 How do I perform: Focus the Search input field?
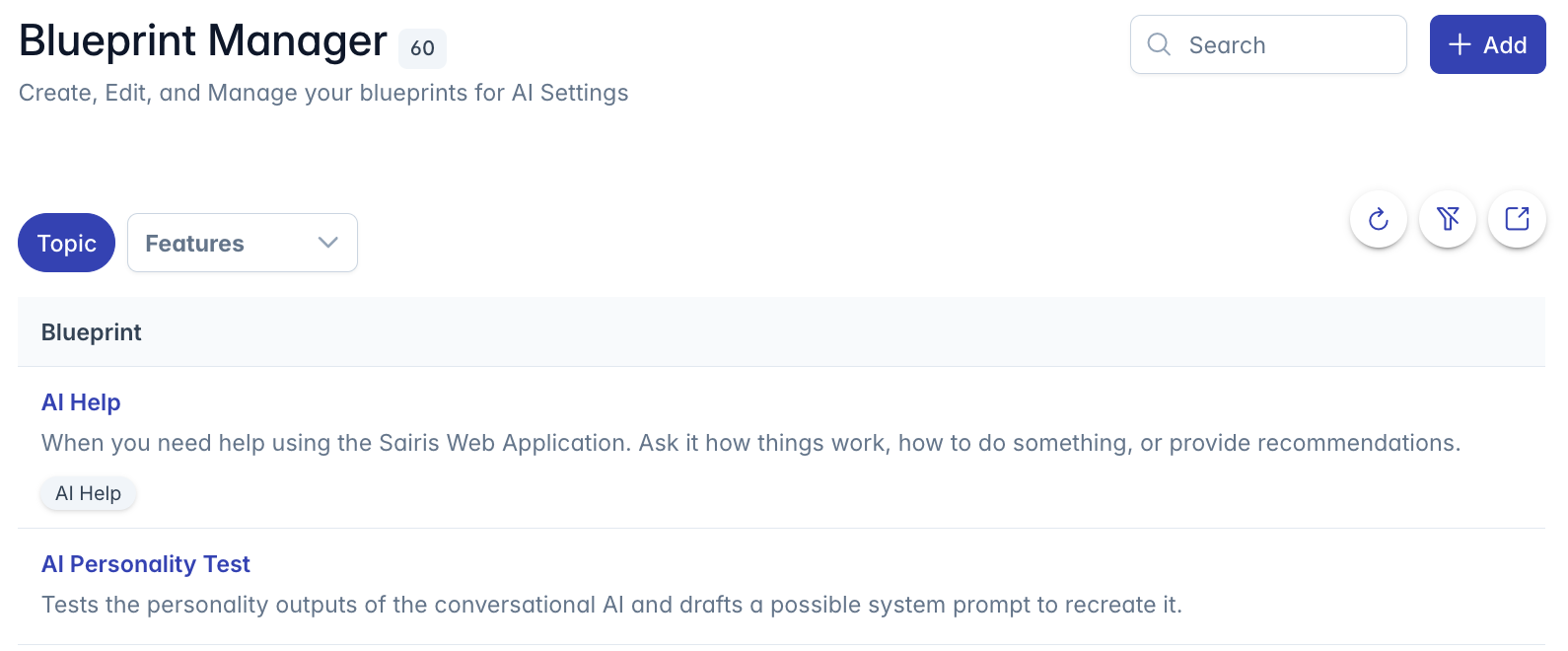(1268, 44)
